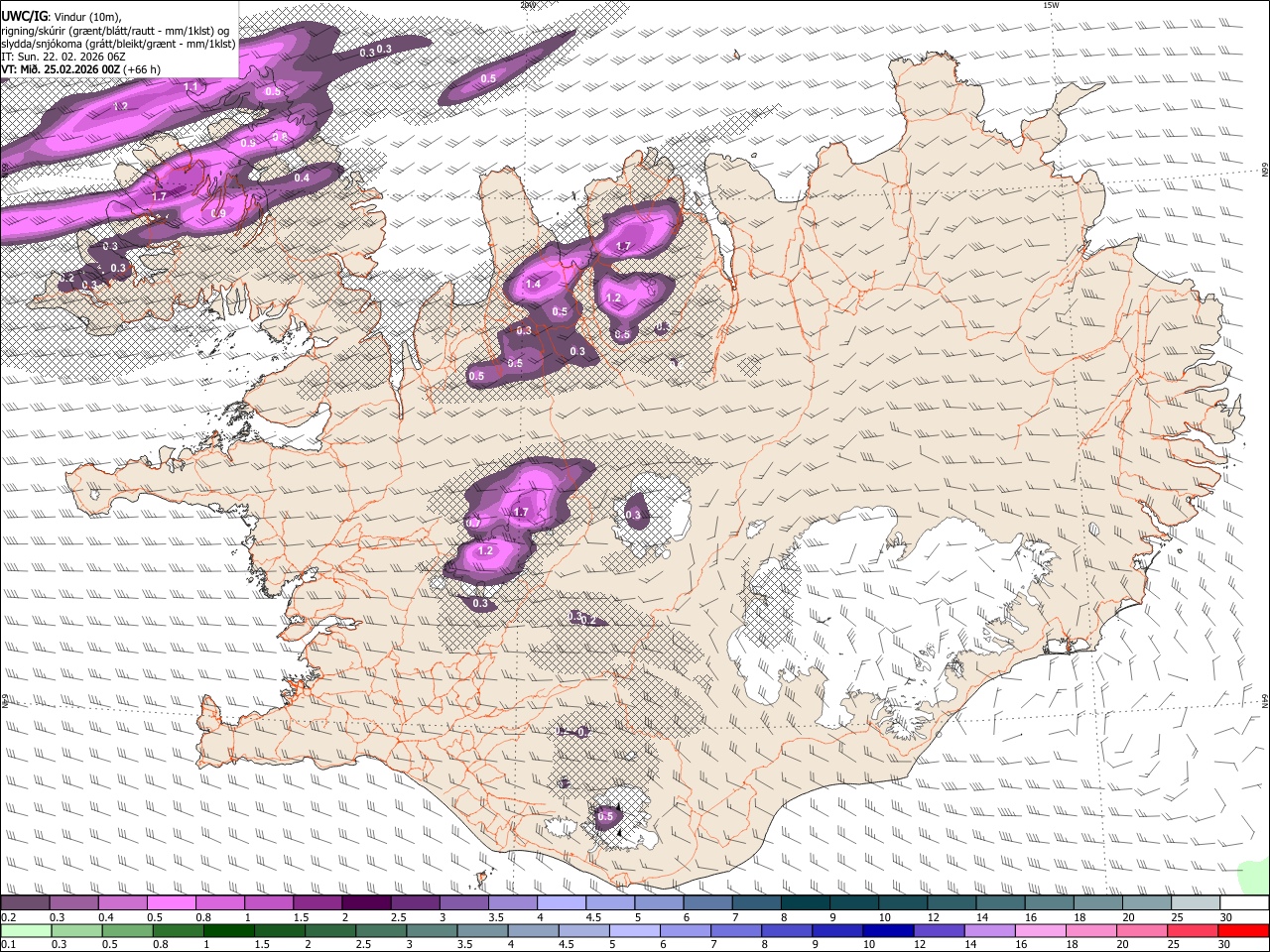Click the '(+66 h)' forecast offset text
This screenshot has width=1270, height=952.
pyautogui.click(x=142, y=69)
